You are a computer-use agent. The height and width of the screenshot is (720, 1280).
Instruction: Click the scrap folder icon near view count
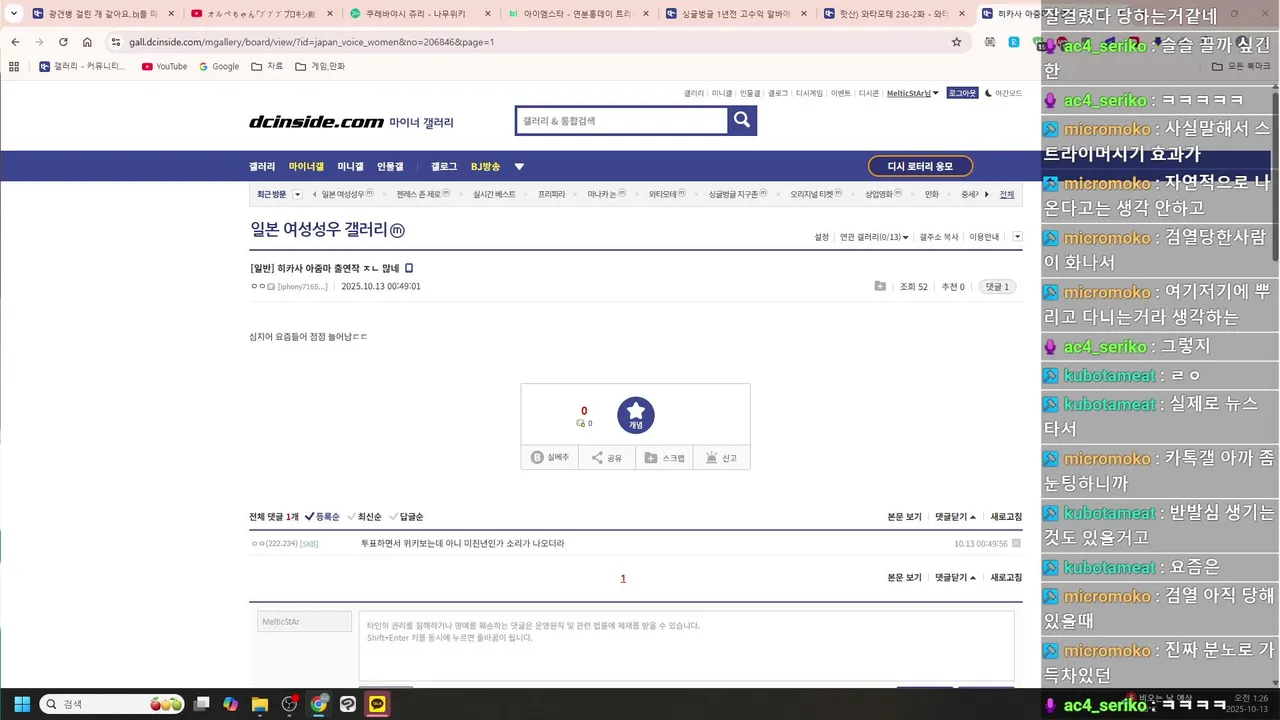[x=880, y=286]
